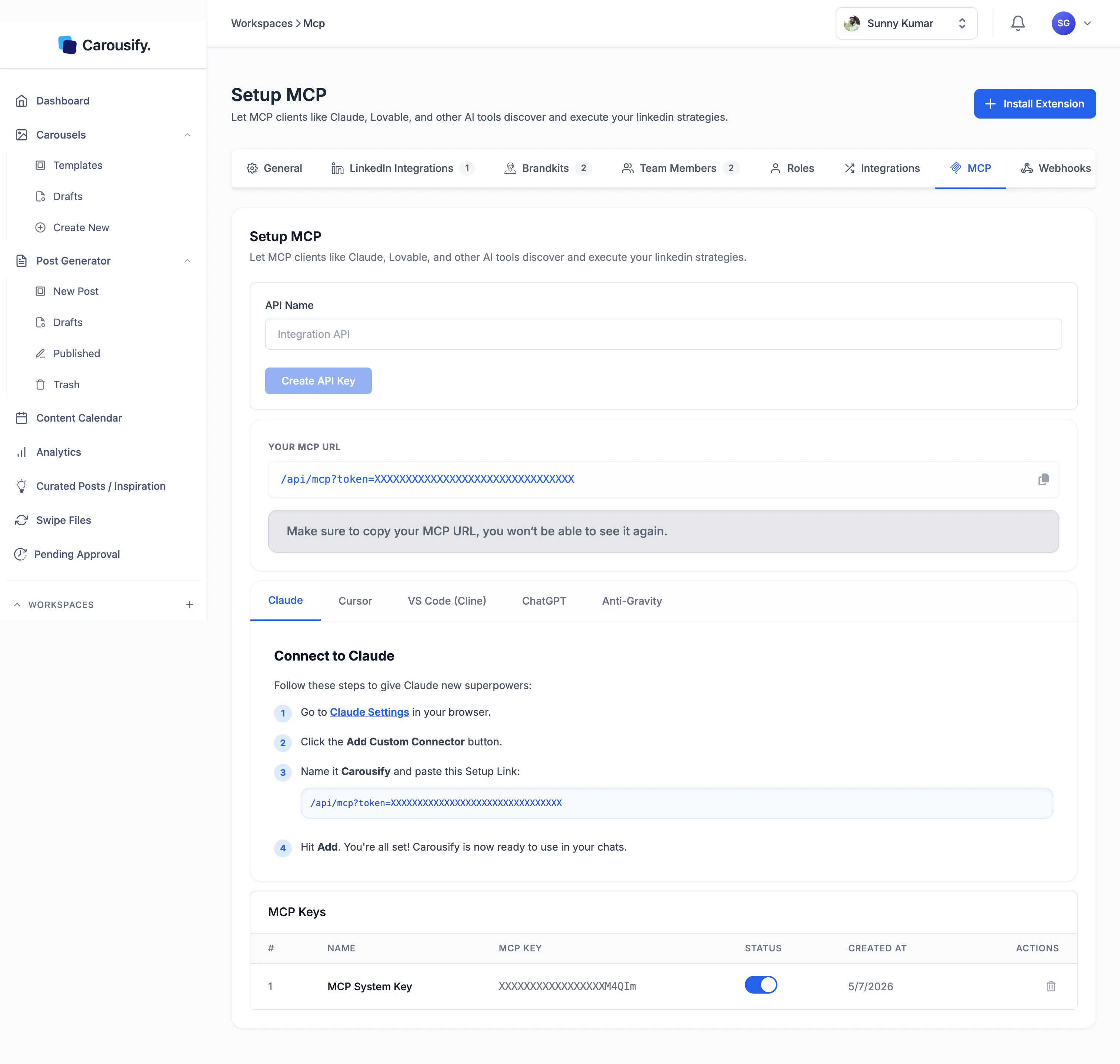Click the Content Calendar icon
Viewport: 1120px width, 1064px height.
tap(21, 418)
